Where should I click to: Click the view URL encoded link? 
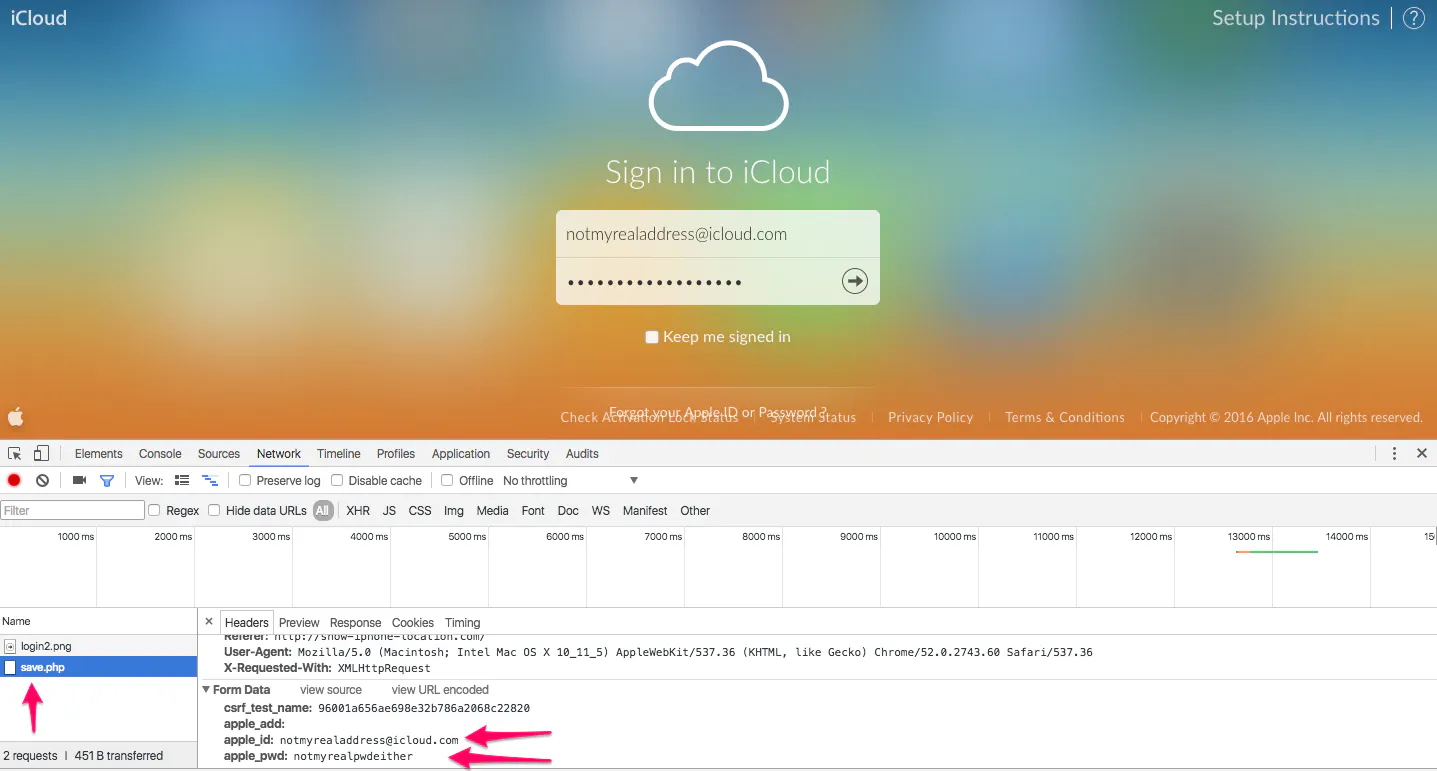pyautogui.click(x=440, y=689)
